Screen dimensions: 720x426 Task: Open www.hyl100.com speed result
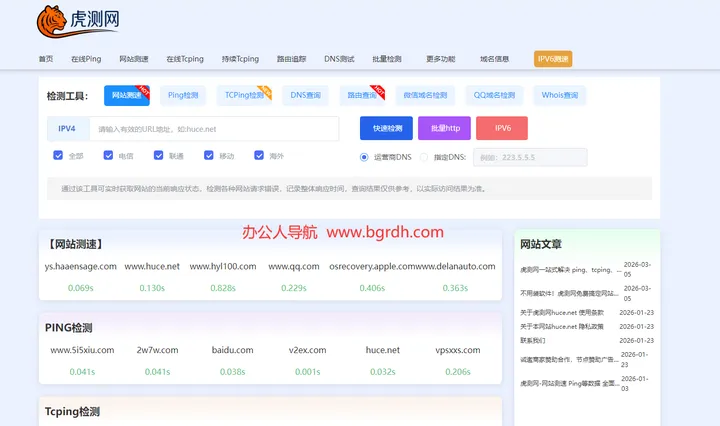[223, 266]
